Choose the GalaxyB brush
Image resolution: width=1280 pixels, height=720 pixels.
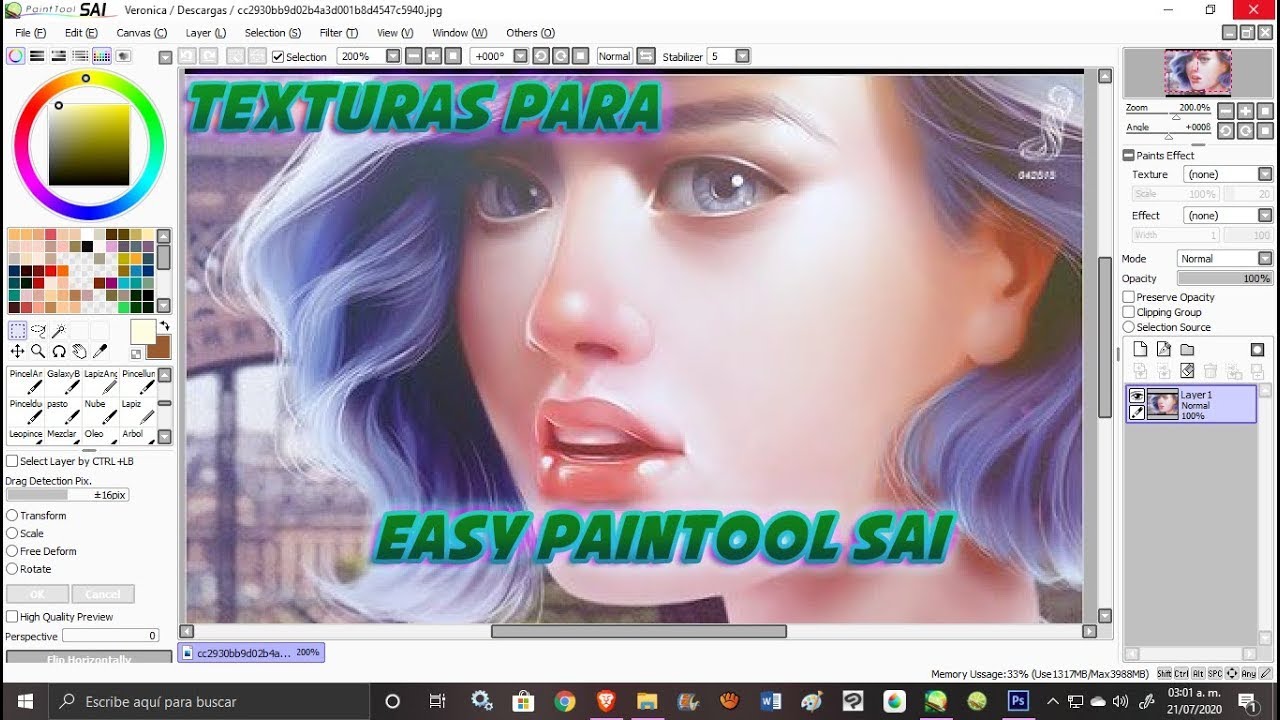pyautogui.click(x=64, y=381)
